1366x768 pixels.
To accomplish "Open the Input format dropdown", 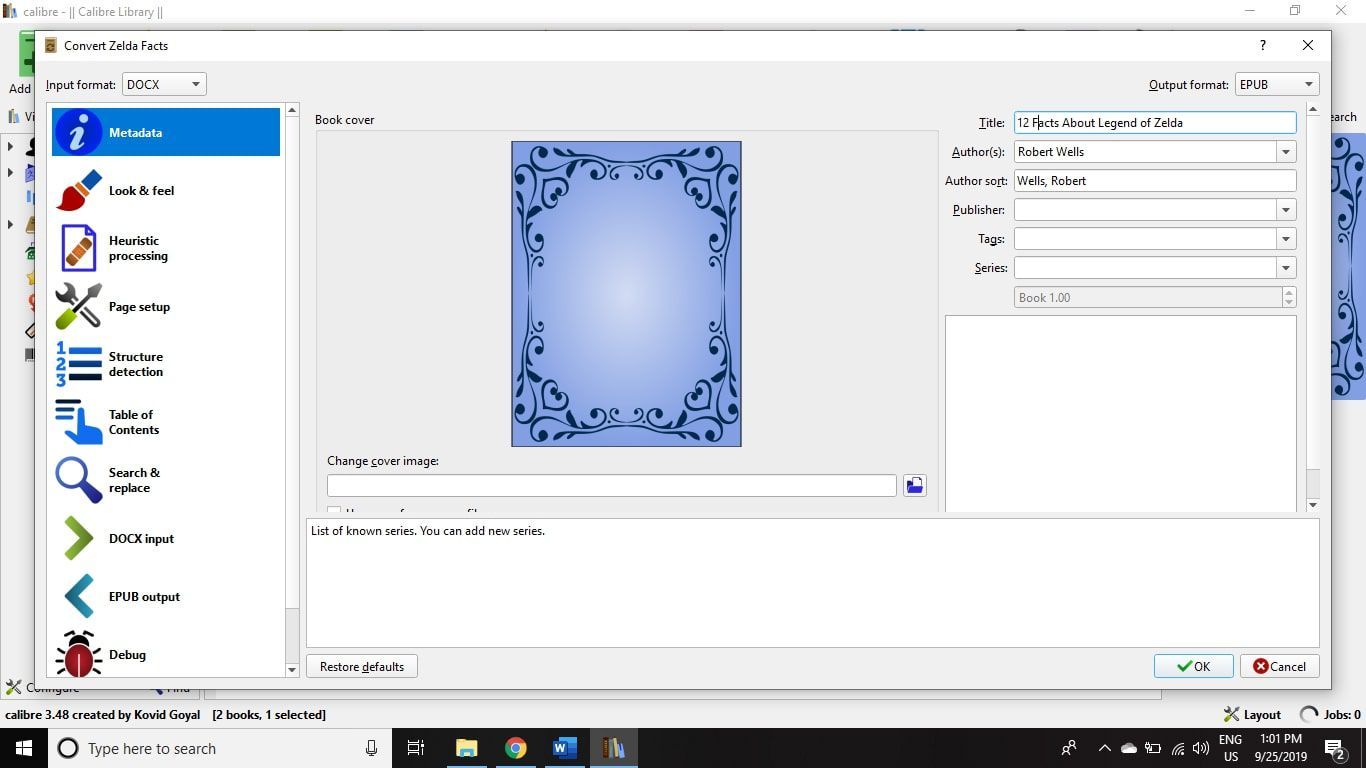I will click(x=164, y=84).
